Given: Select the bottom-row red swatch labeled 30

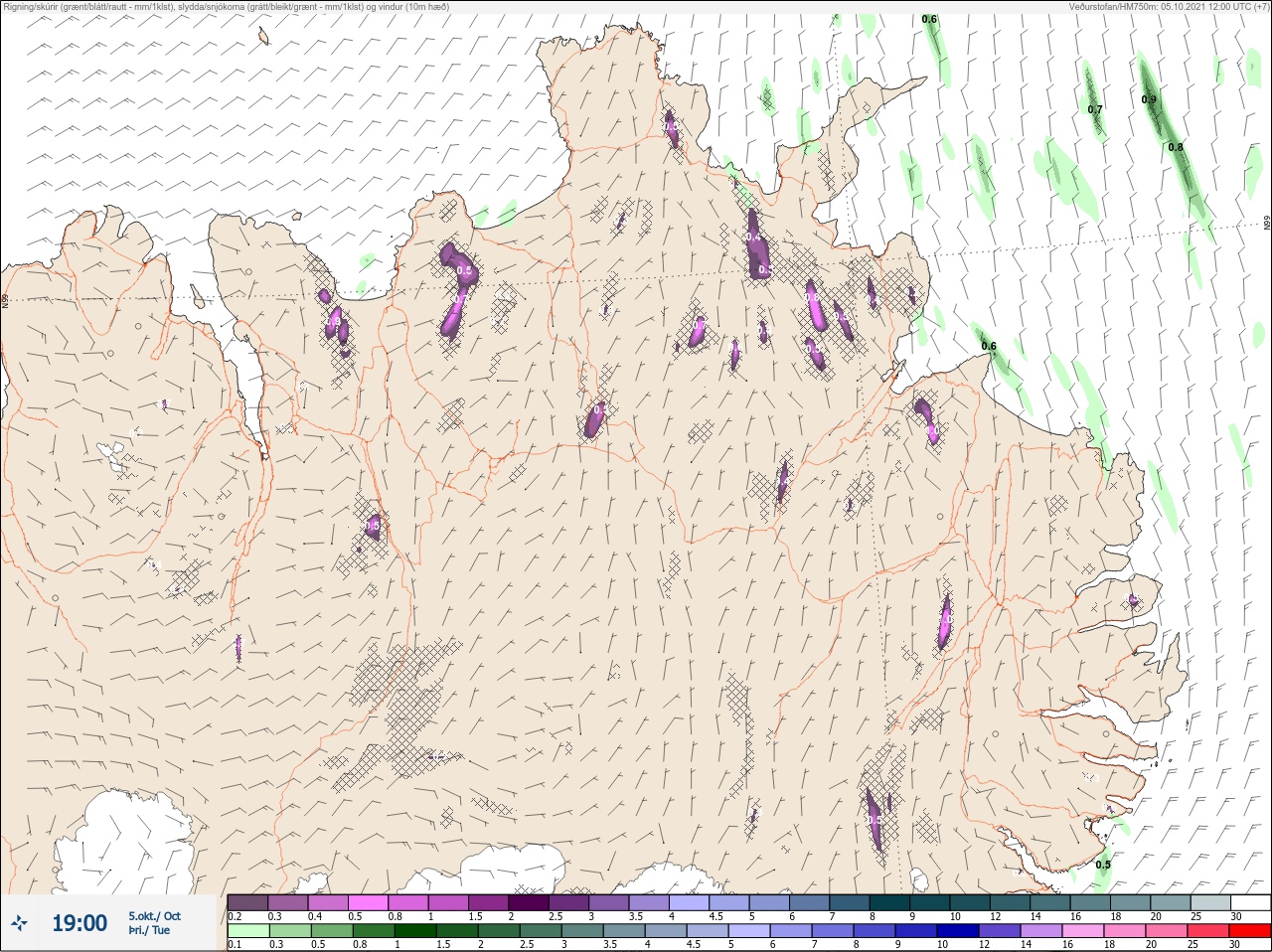Looking at the screenshot, I should coord(1250,931).
